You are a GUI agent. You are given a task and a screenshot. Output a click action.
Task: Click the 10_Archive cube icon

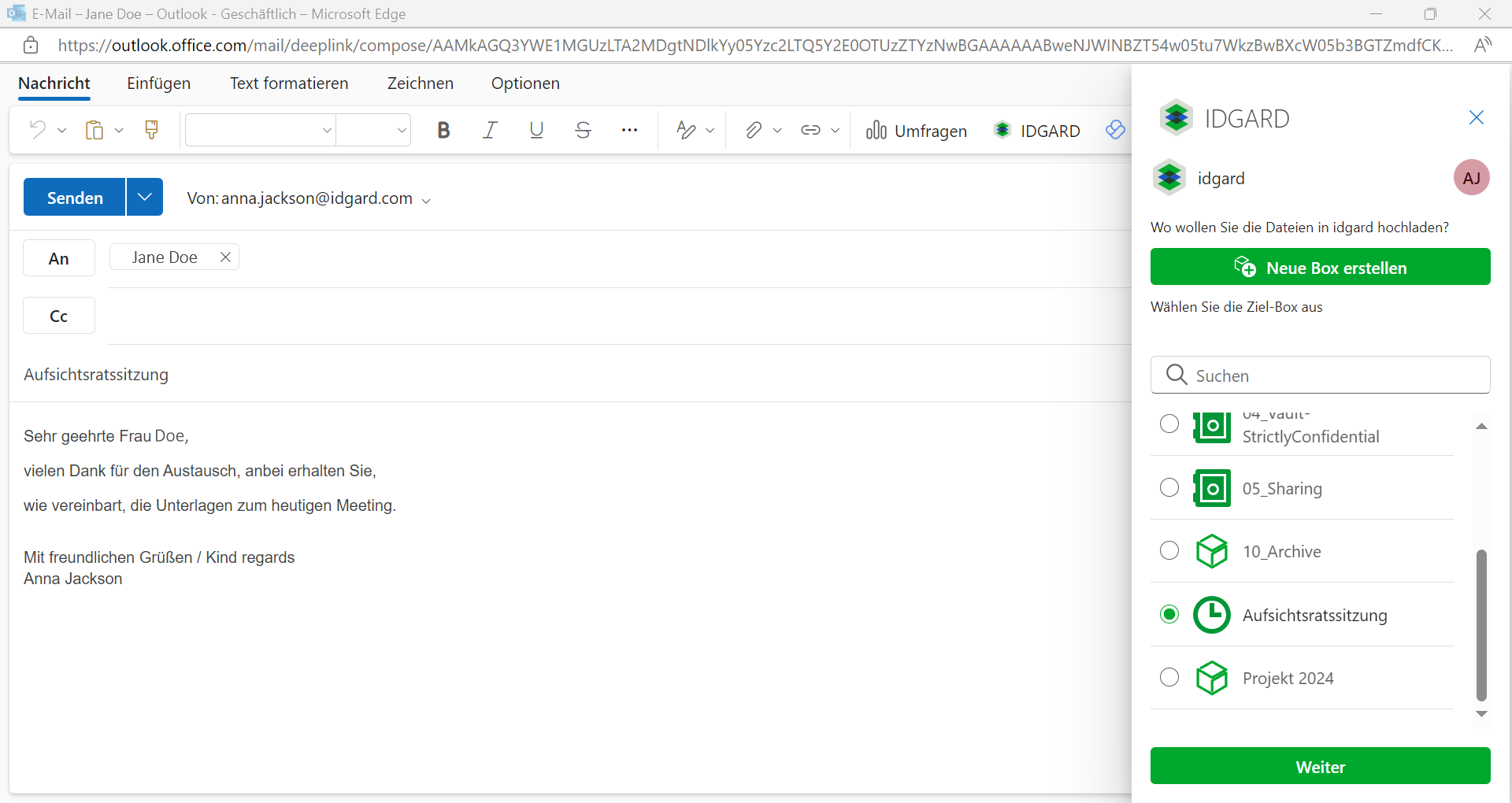click(1212, 551)
